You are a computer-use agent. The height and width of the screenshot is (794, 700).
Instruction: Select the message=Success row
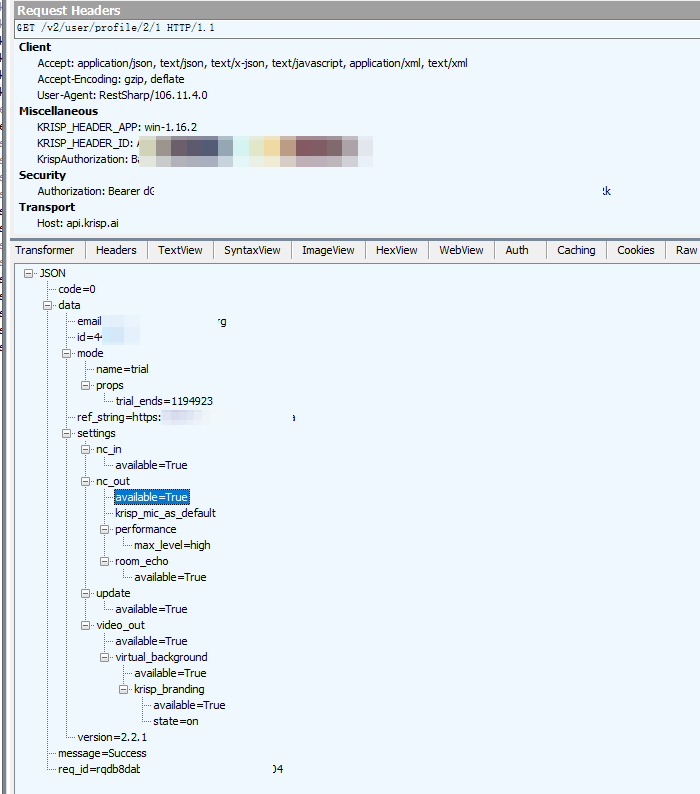pyautogui.click(x=102, y=753)
